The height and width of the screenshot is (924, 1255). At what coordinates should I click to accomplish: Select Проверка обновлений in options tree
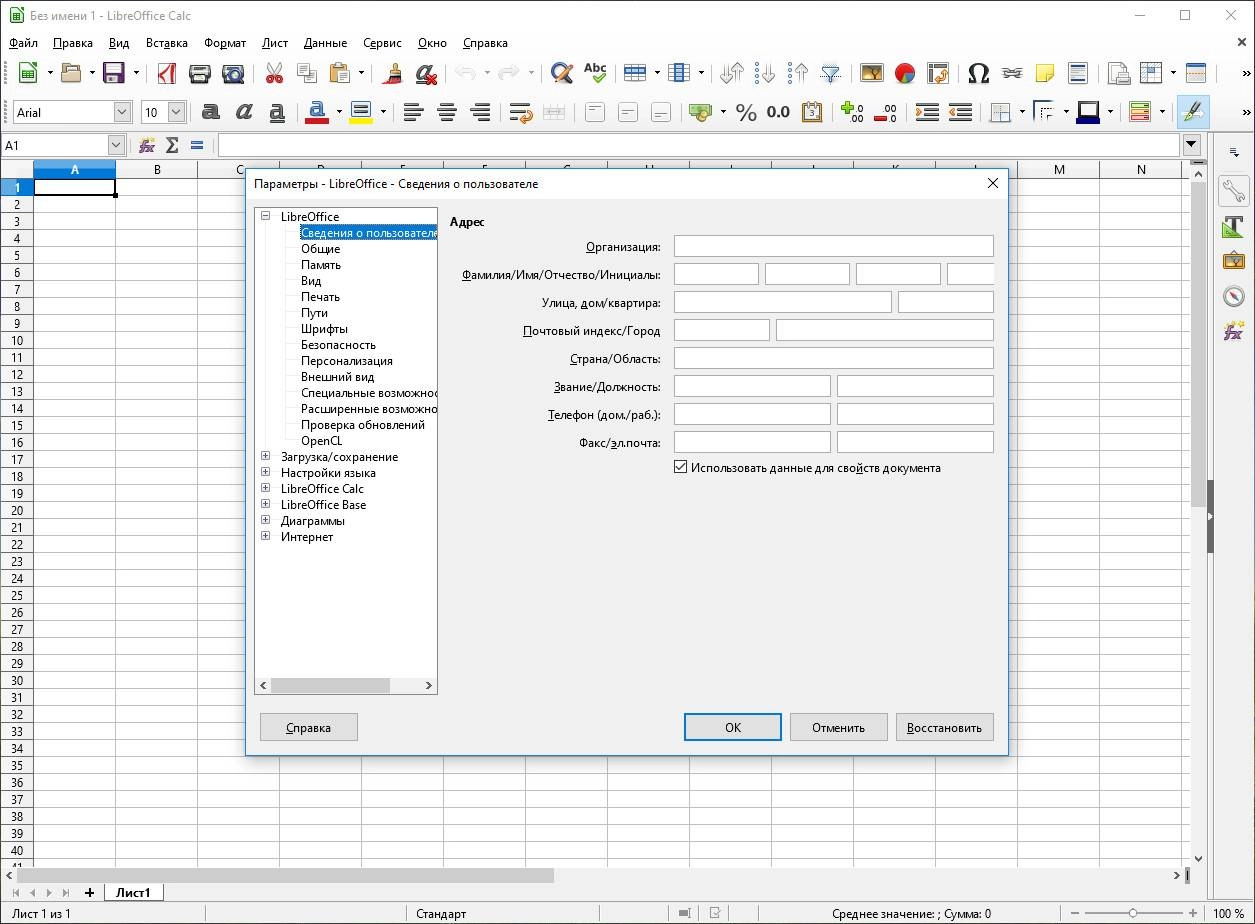tap(363, 424)
